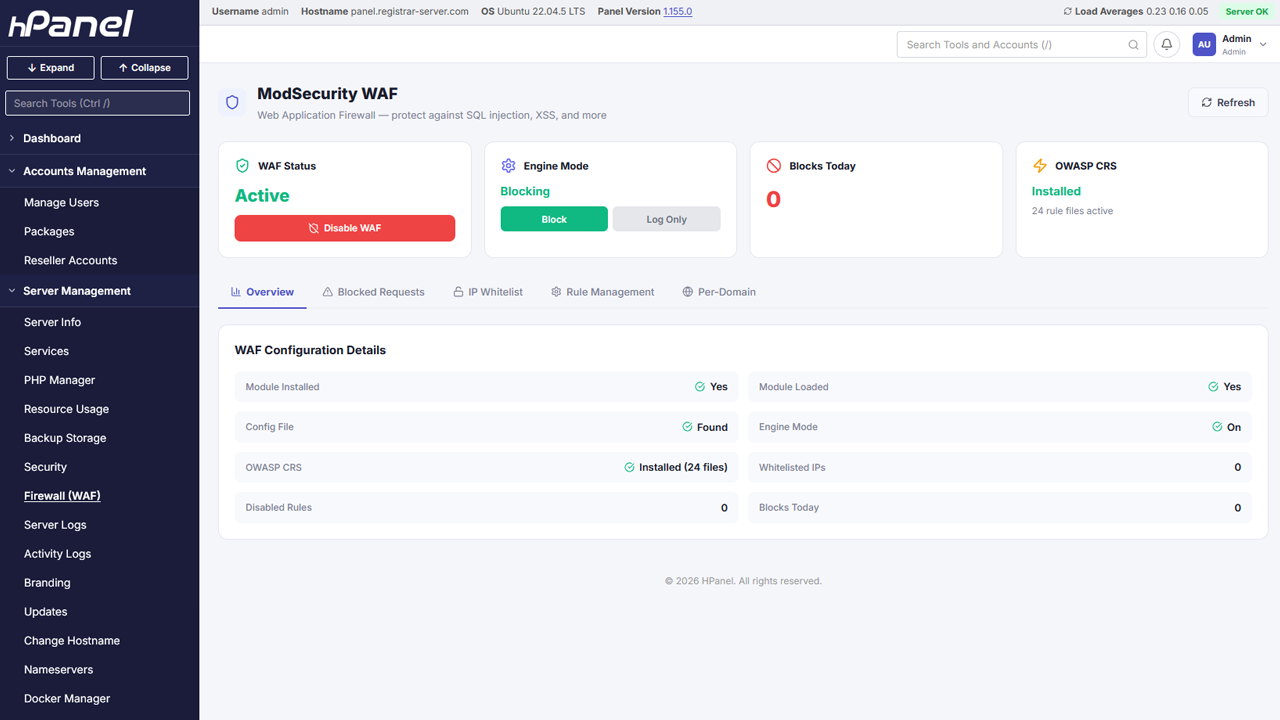Select Firewall (WAF) in sidebar

pos(62,496)
